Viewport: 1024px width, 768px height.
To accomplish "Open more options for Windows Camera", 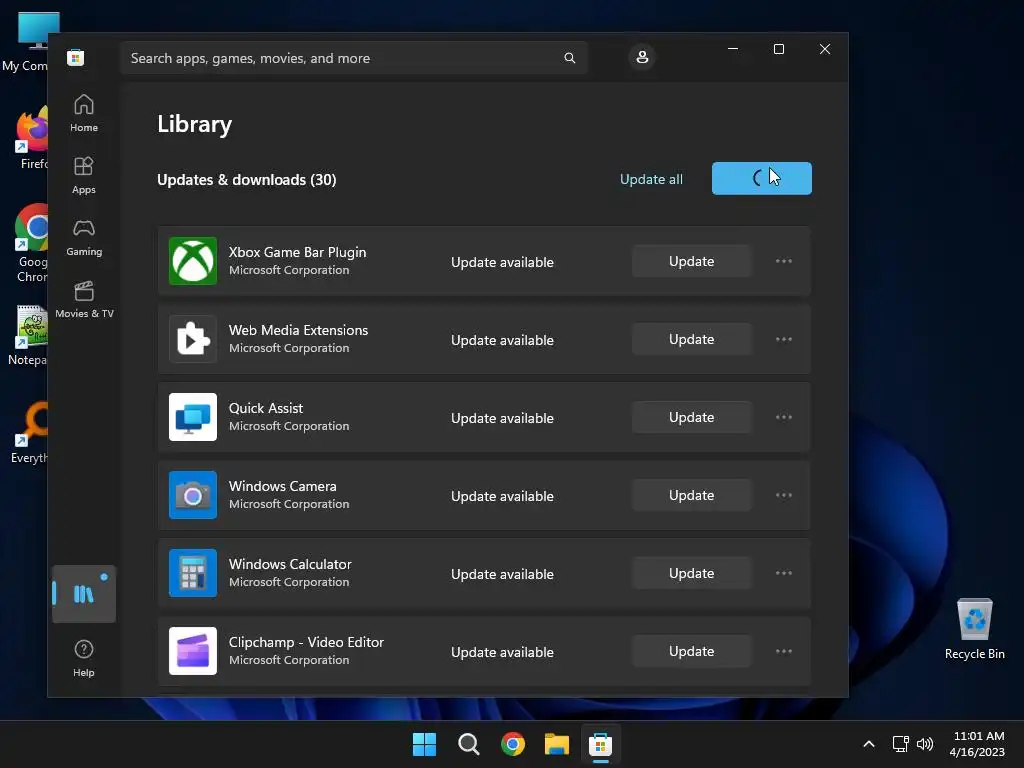I will point(784,495).
